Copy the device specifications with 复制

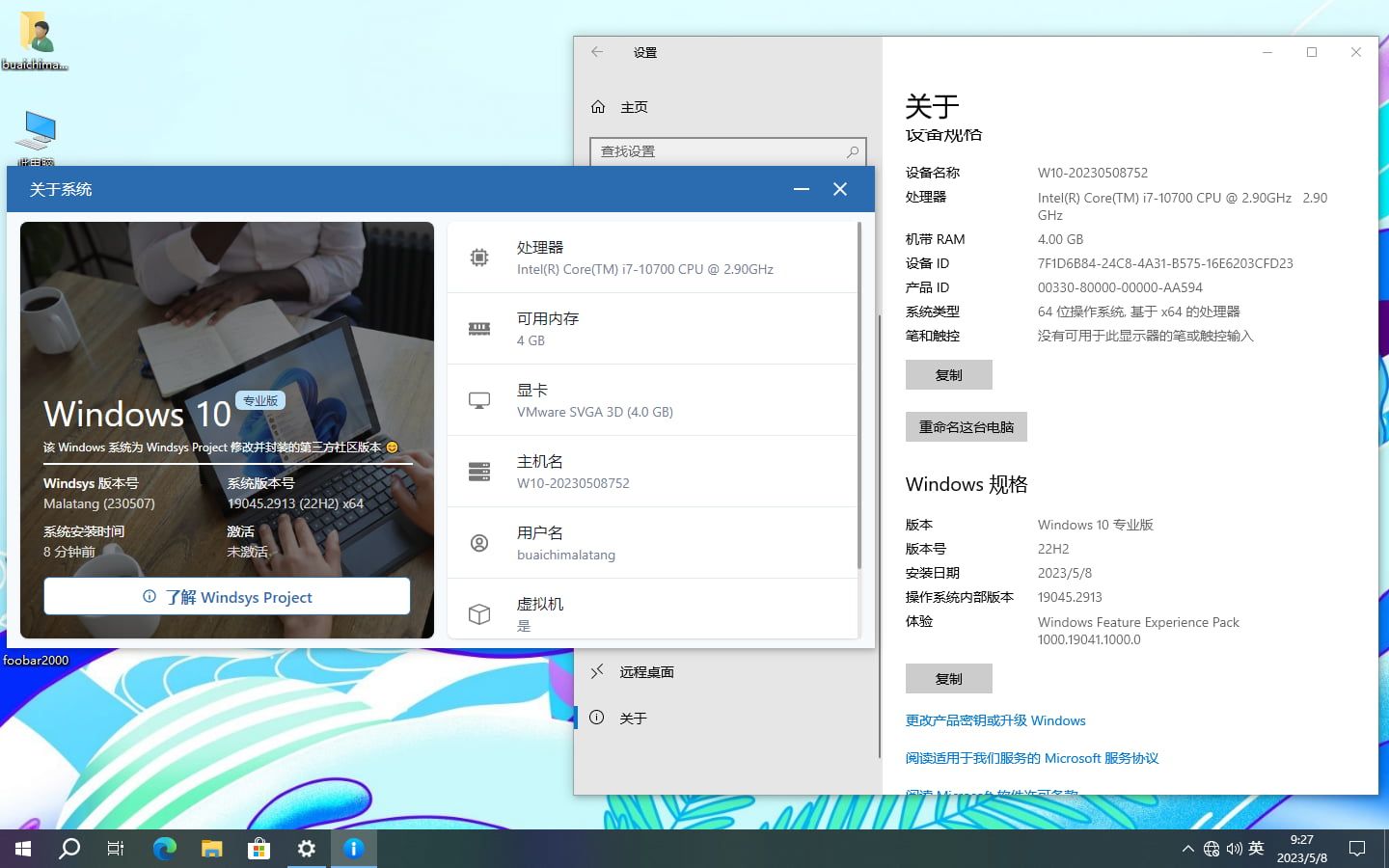coord(948,375)
